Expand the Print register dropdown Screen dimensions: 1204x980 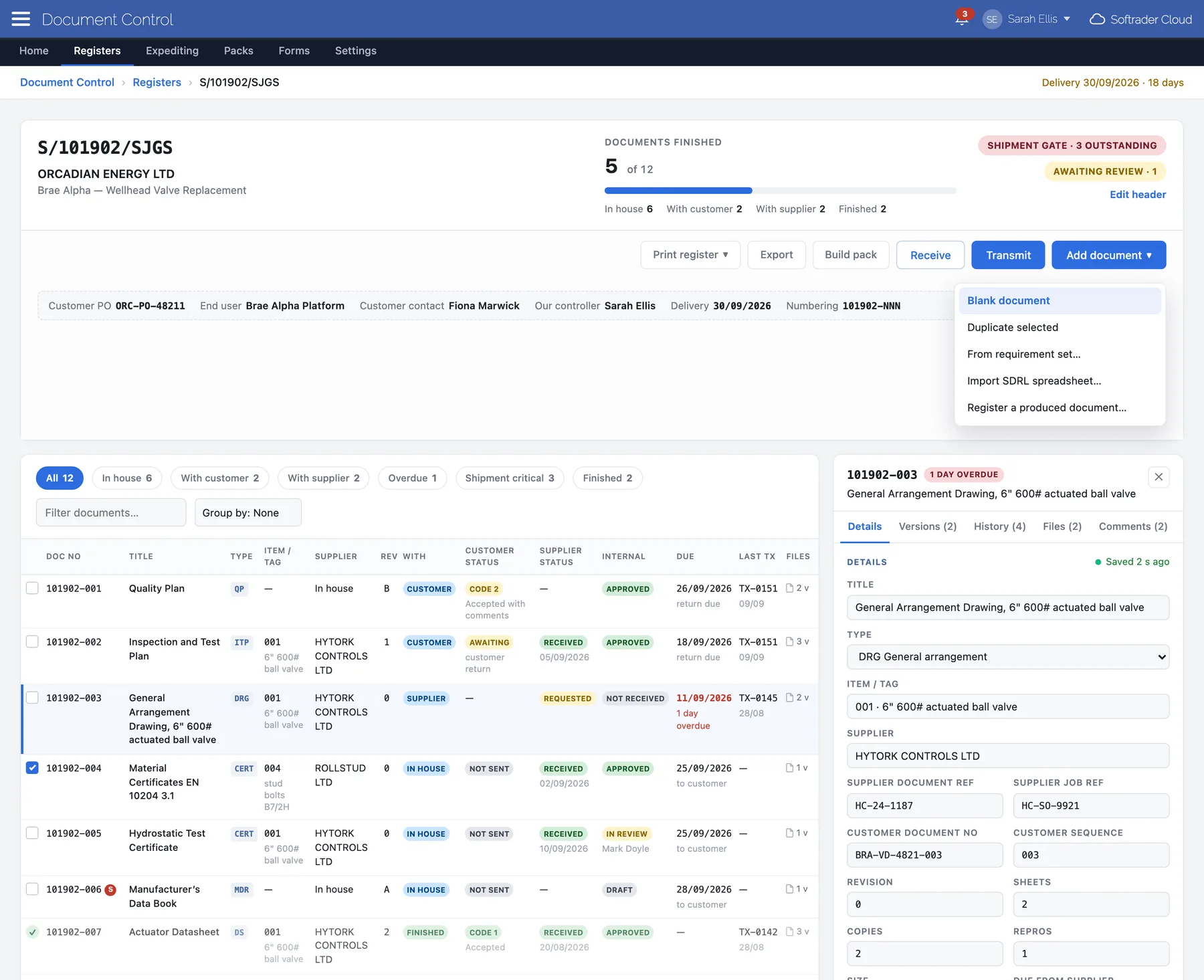690,255
